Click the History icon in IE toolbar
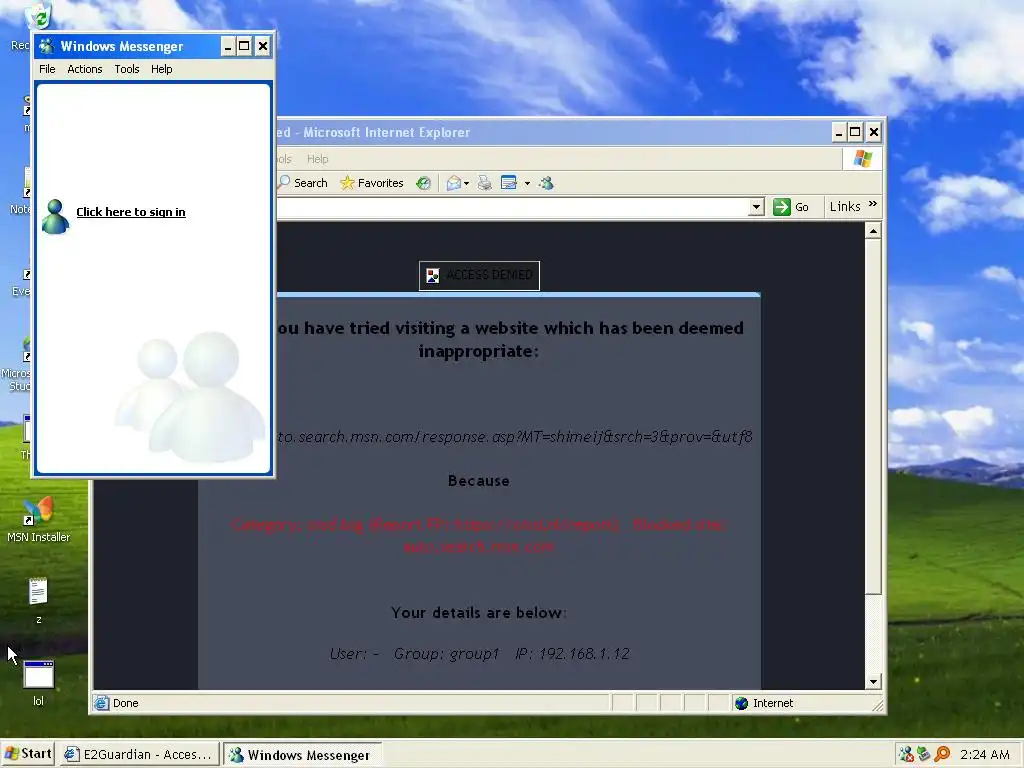Image resolution: width=1024 pixels, height=768 pixels. pyautogui.click(x=423, y=183)
